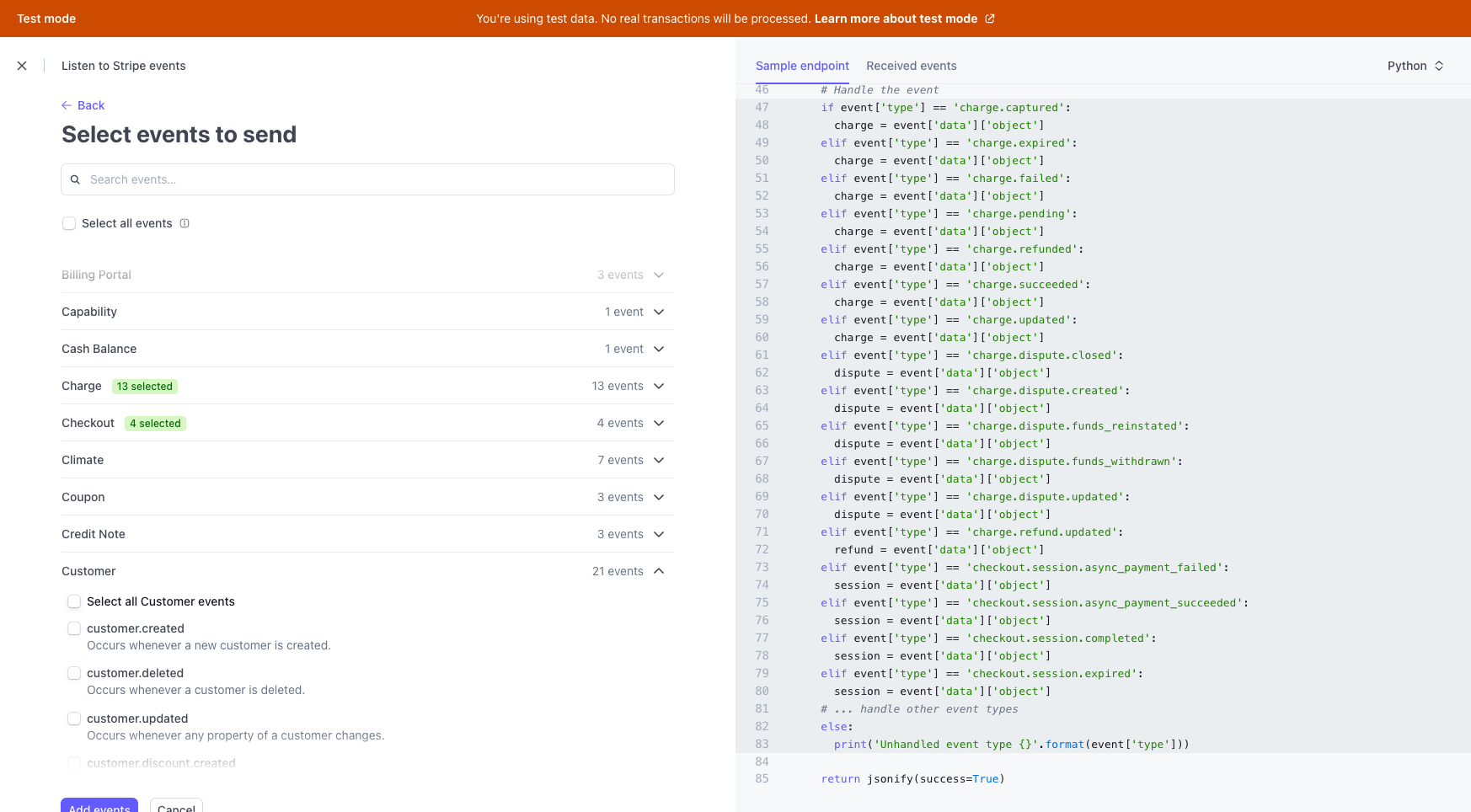Viewport: 1471px width, 812px height.
Task: Click the Select events to send heading
Action: coord(179,135)
